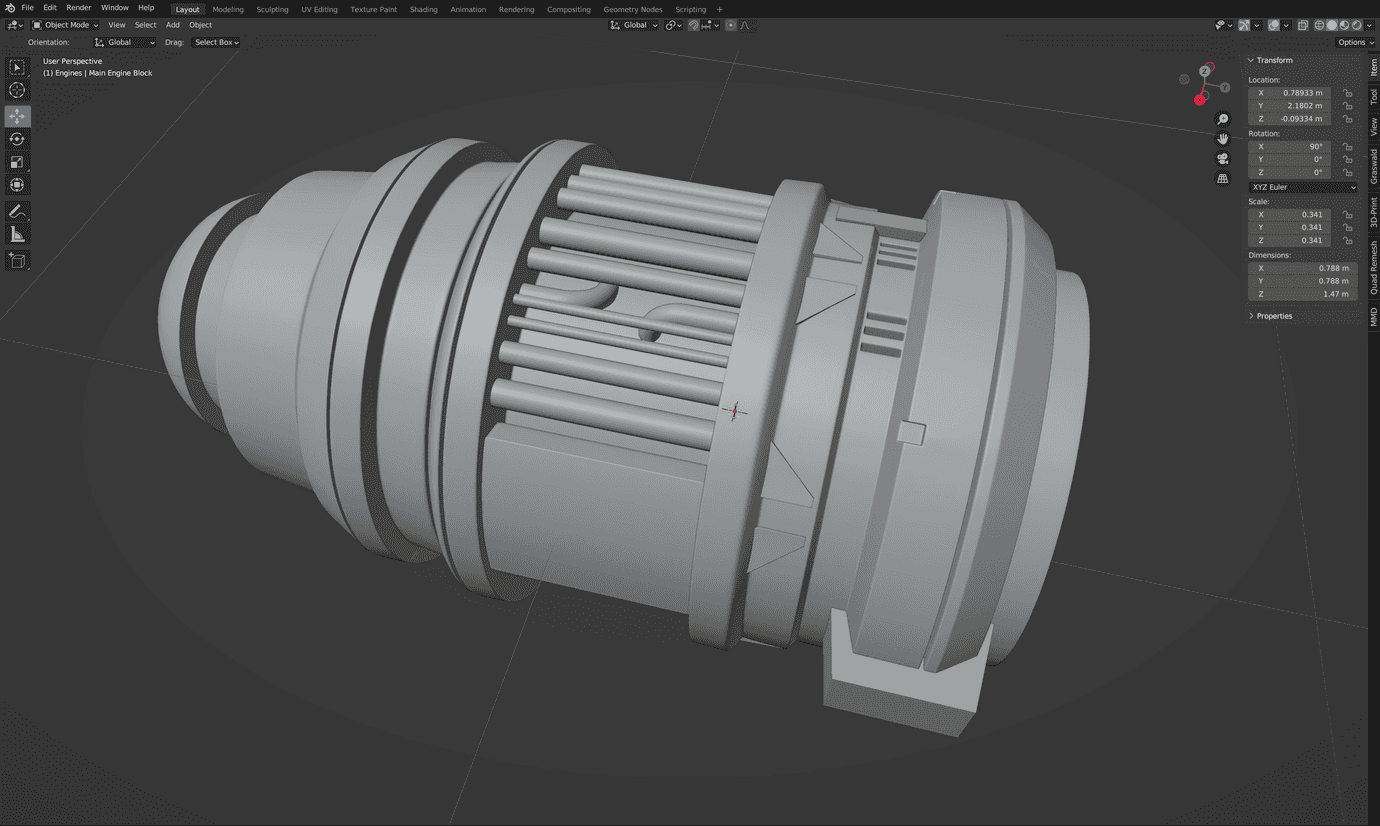The image size is (1380, 826).
Task: Toggle X-ray mode in header
Action: coord(1302,25)
